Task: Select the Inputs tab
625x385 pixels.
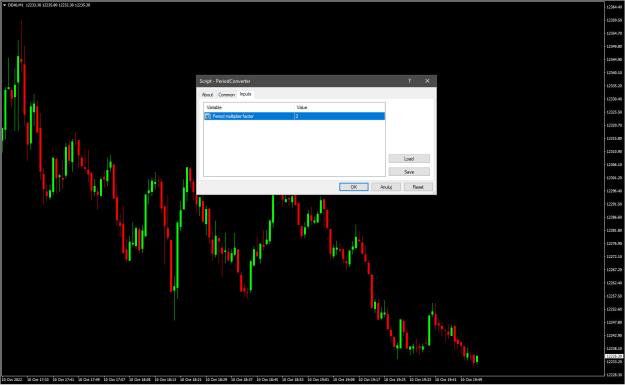Action: click(x=246, y=94)
